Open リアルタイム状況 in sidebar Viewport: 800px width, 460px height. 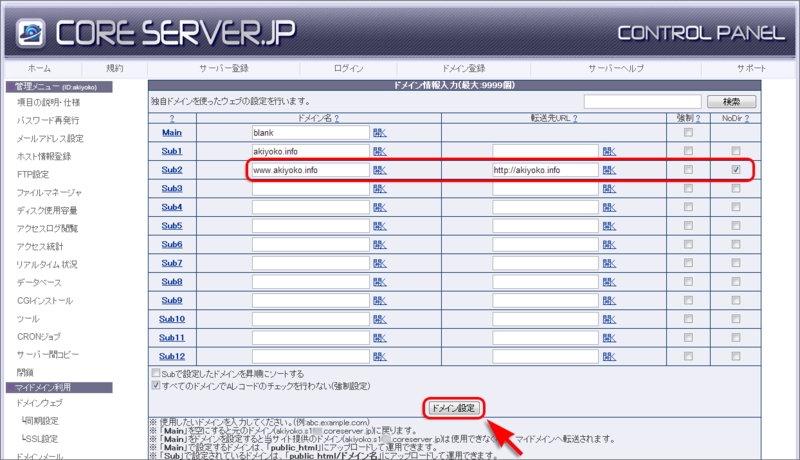pos(47,265)
